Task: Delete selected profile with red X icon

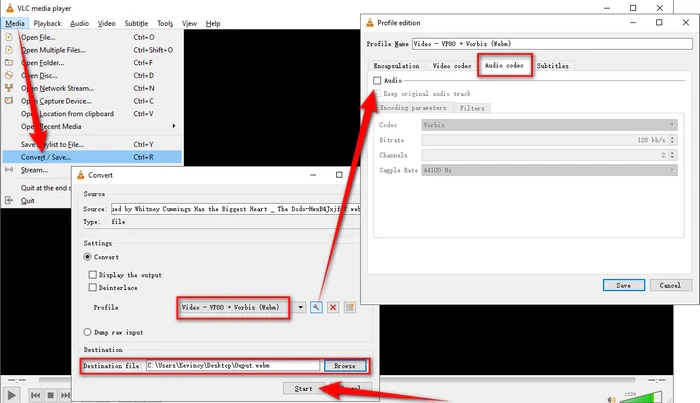Action: (333, 307)
